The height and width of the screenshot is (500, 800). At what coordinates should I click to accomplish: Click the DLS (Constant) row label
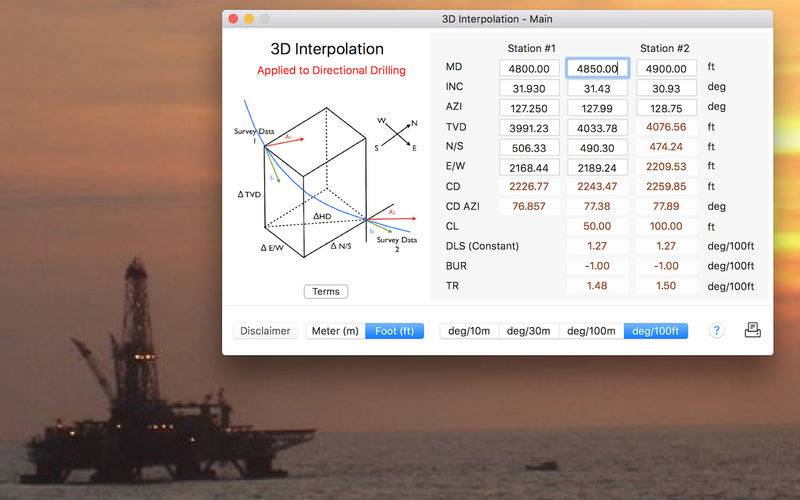click(x=482, y=246)
